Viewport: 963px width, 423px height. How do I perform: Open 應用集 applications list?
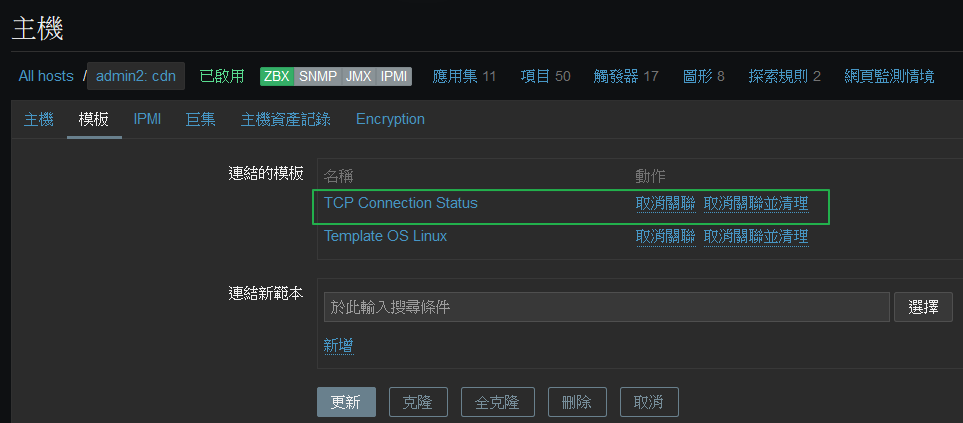(455, 76)
